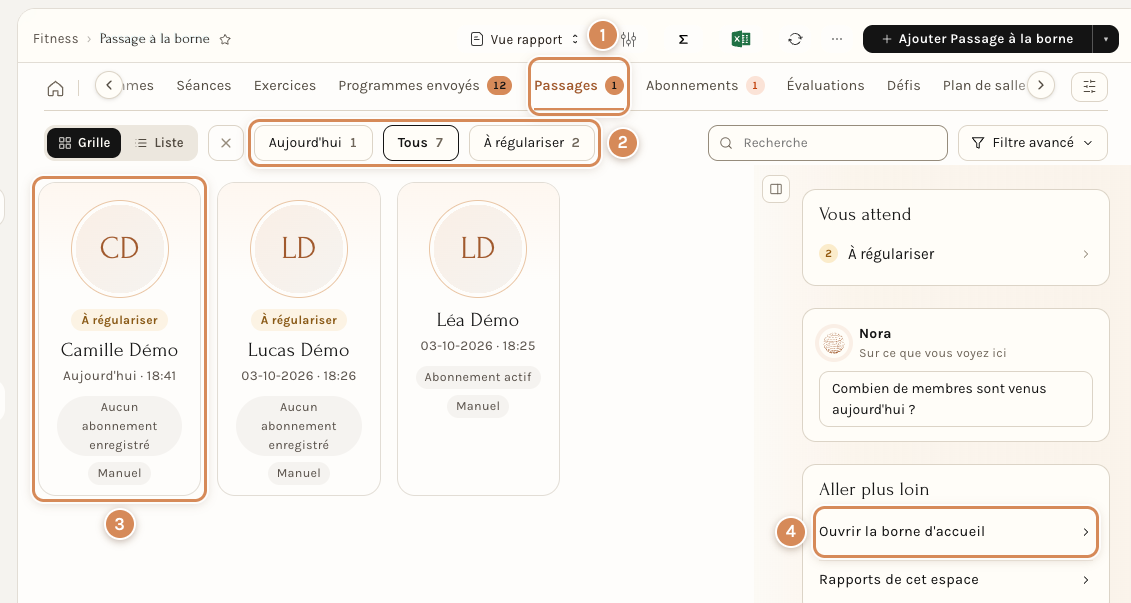Viewport: 1131px width, 603px height.
Task: Filter by À régulariser chip
Action: coord(532,143)
